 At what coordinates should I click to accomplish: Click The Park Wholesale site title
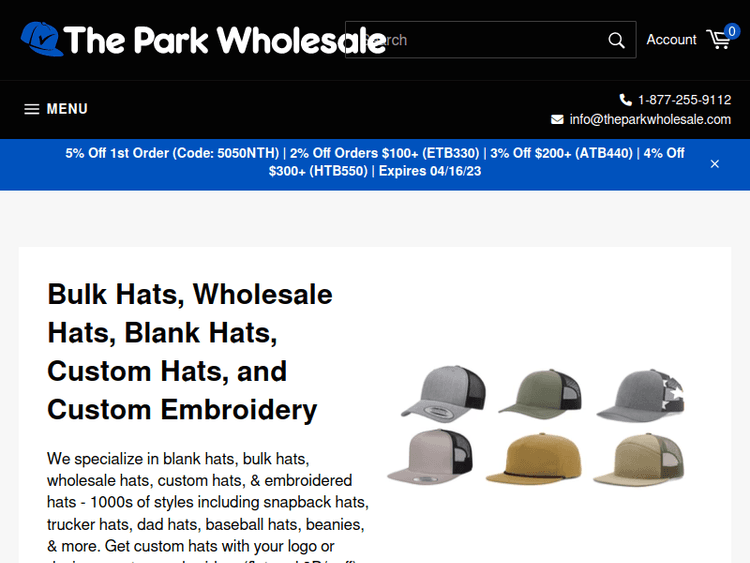[x=225, y=40]
